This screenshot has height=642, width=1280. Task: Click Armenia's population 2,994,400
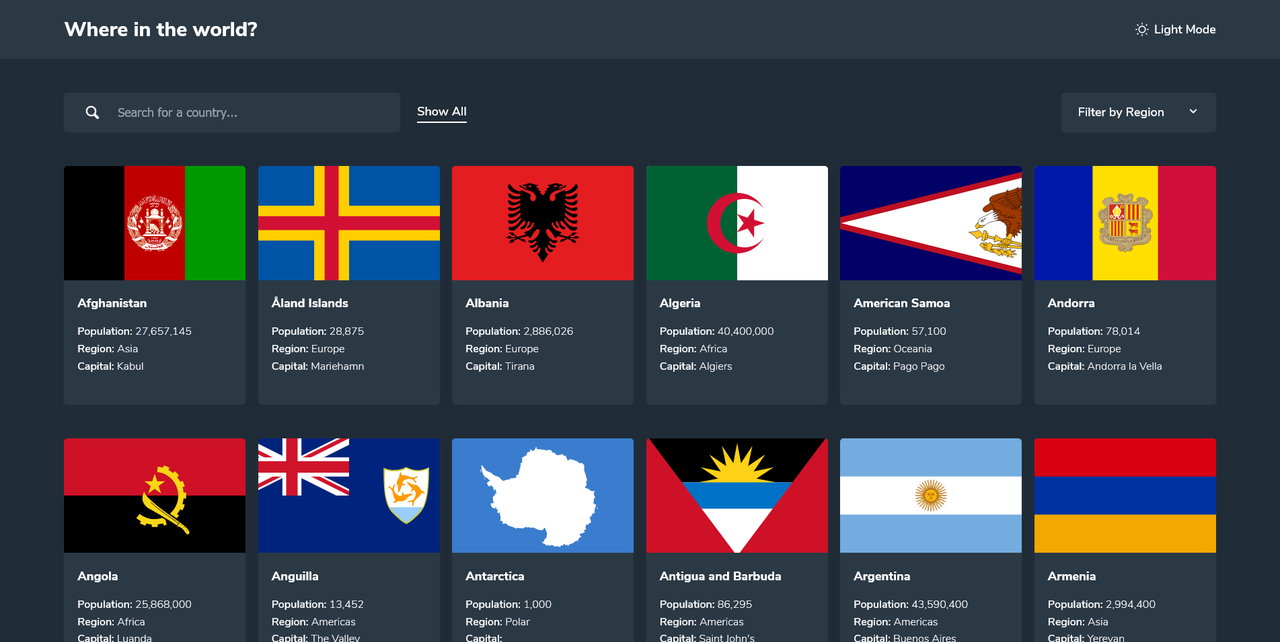[1101, 604]
